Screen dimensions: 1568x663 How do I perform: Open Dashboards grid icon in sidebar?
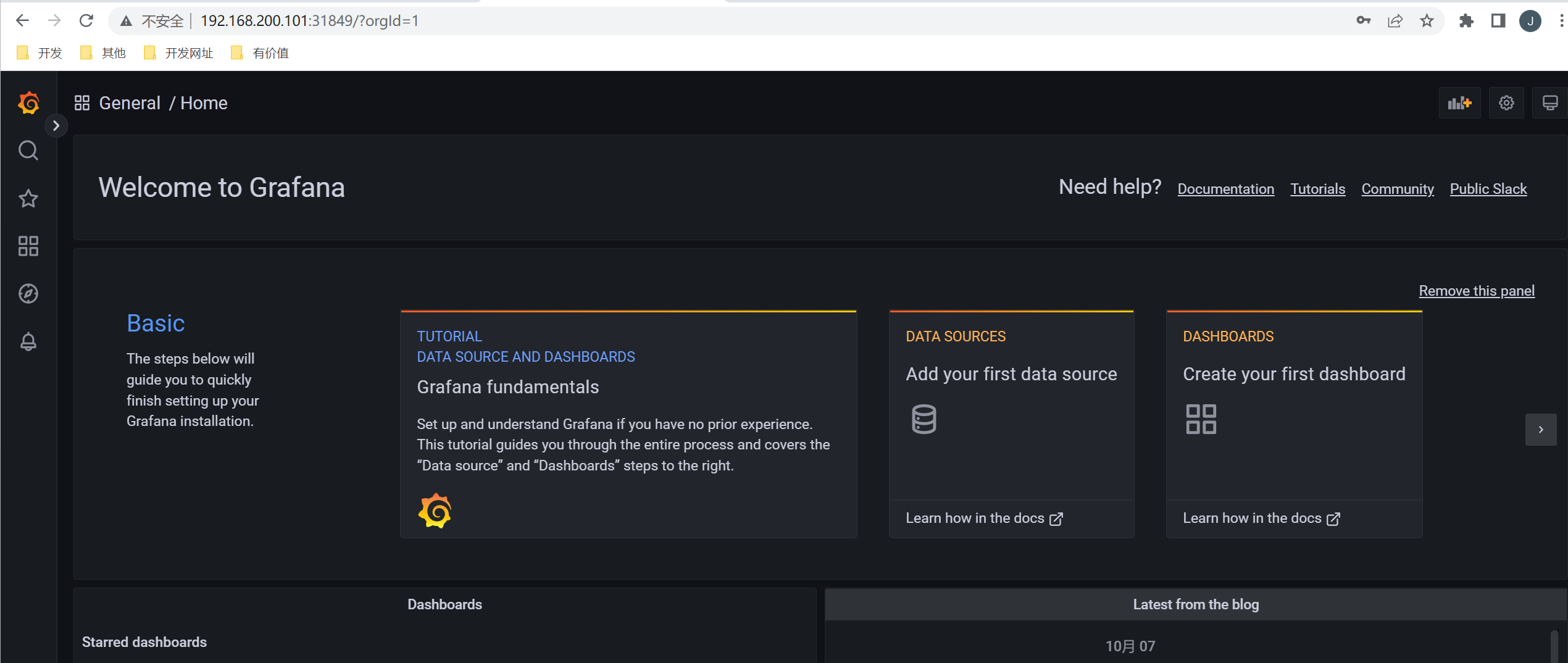click(x=28, y=246)
